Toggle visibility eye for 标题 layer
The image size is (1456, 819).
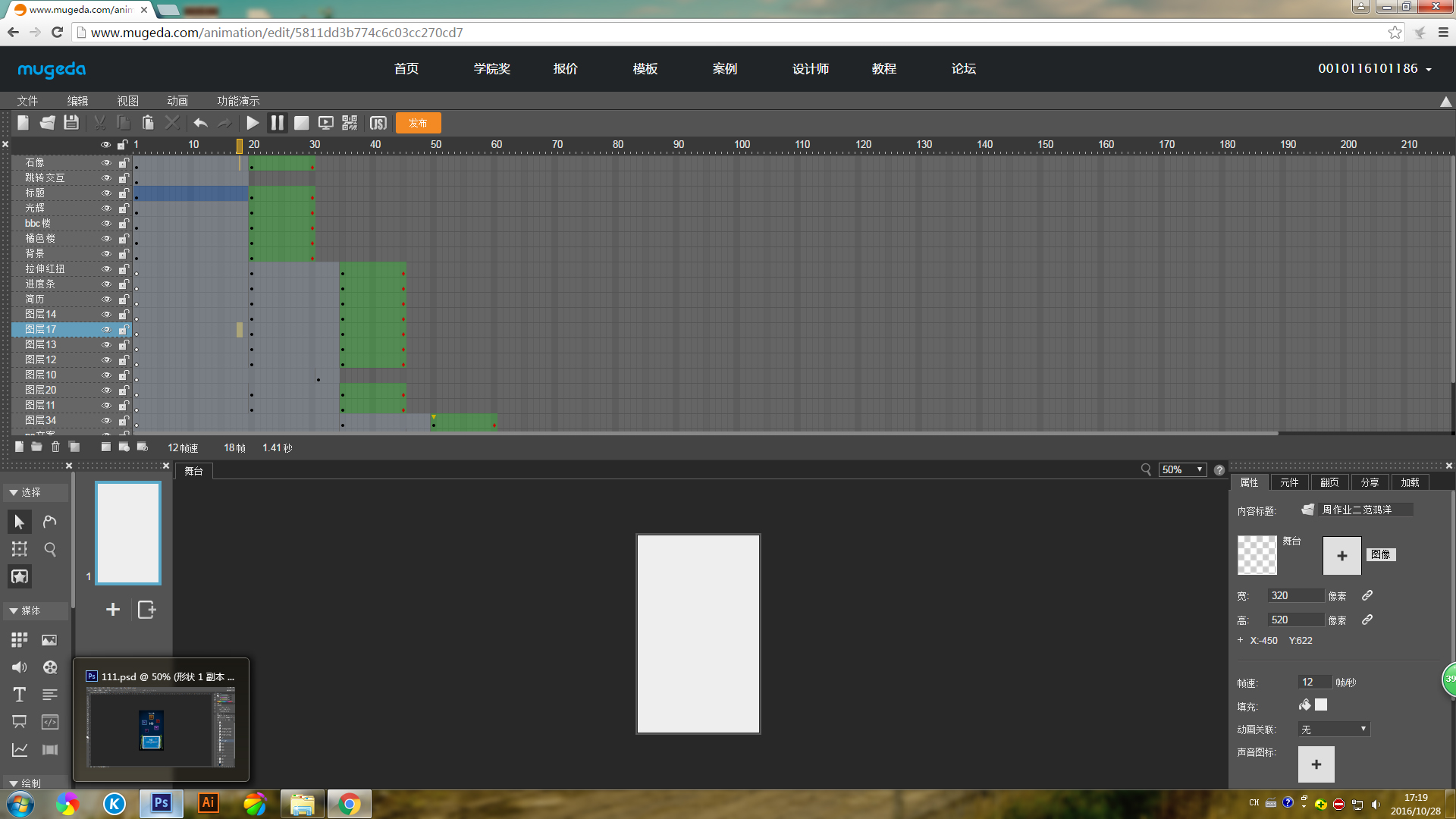point(106,193)
